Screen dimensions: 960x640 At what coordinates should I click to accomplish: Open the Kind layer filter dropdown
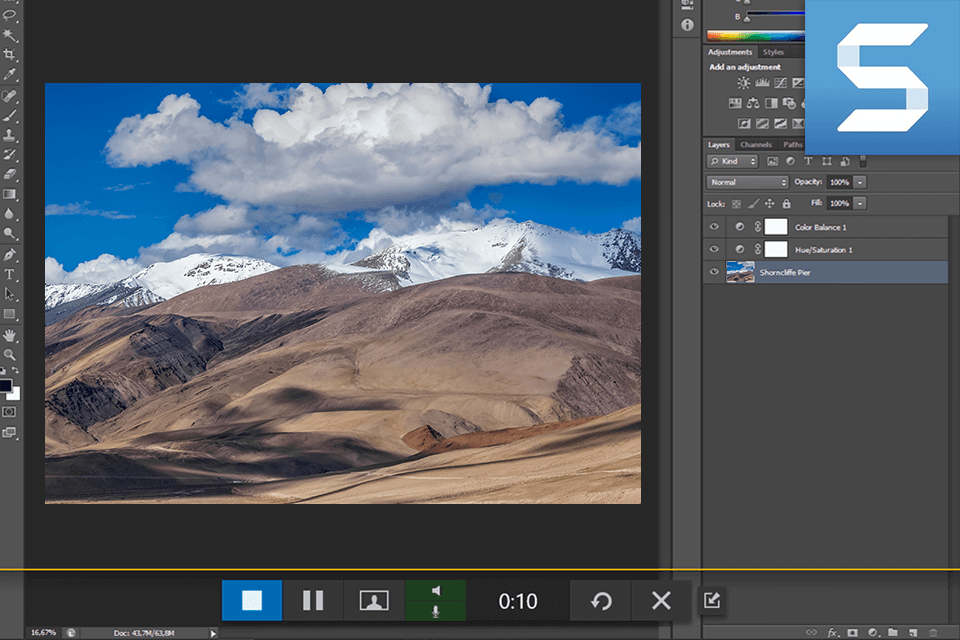[731, 161]
